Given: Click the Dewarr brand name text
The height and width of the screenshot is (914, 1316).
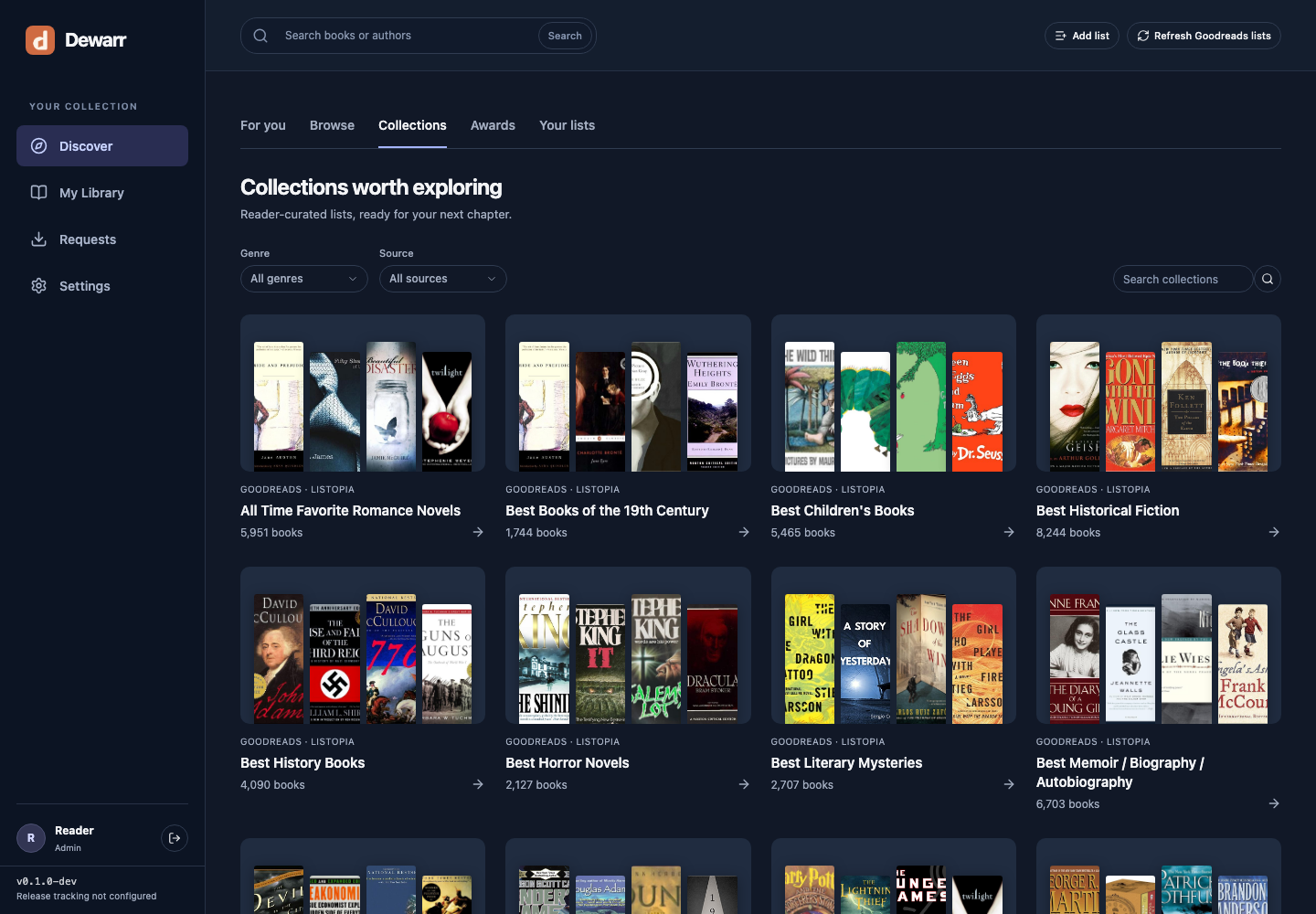Looking at the screenshot, I should point(96,40).
